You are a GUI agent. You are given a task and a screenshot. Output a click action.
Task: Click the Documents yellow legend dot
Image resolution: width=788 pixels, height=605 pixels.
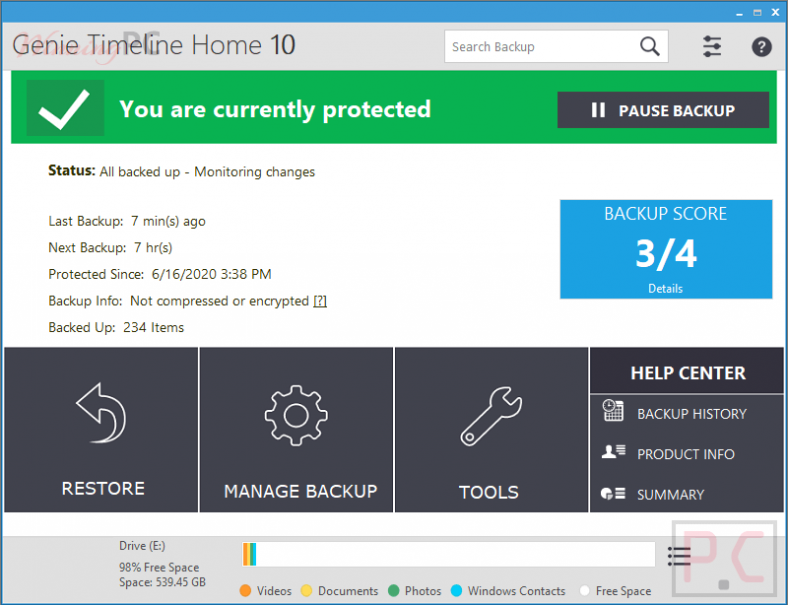point(306,590)
